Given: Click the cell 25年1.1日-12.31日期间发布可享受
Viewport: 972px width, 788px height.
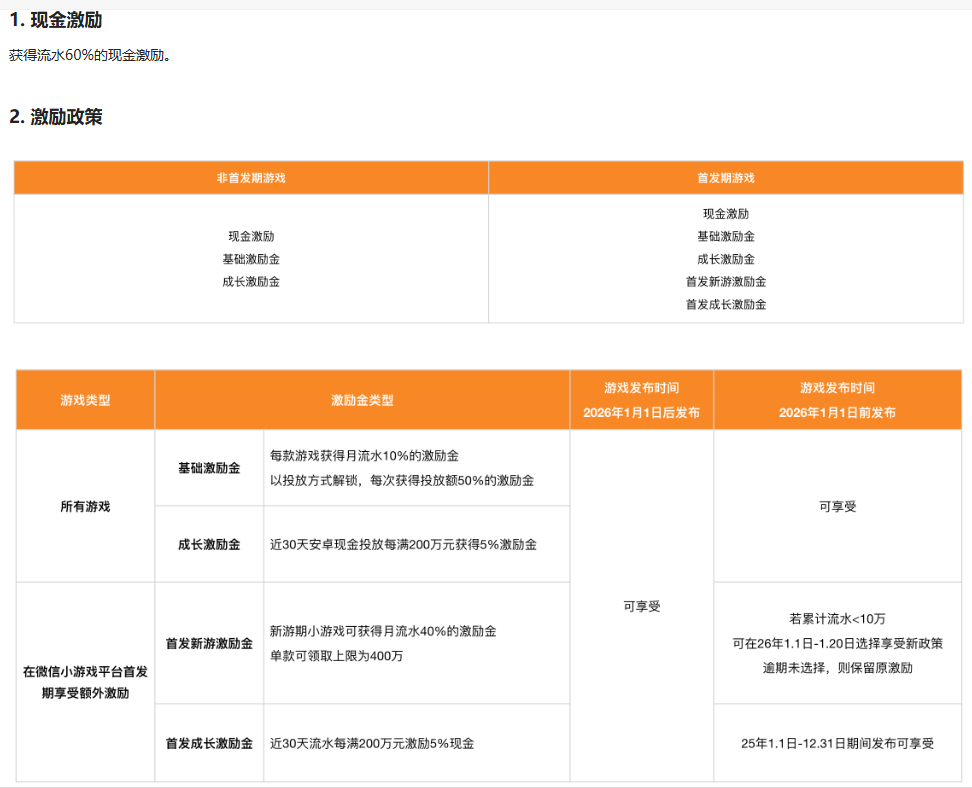Looking at the screenshot, I should [x=836, y=741].
